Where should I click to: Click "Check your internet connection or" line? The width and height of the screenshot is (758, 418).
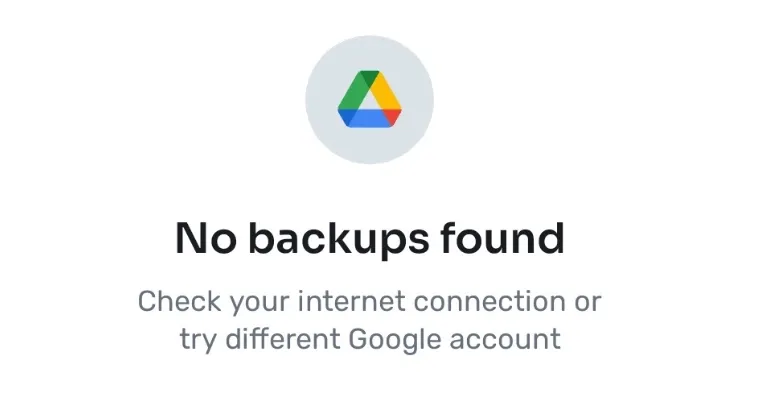pos(369,302)
